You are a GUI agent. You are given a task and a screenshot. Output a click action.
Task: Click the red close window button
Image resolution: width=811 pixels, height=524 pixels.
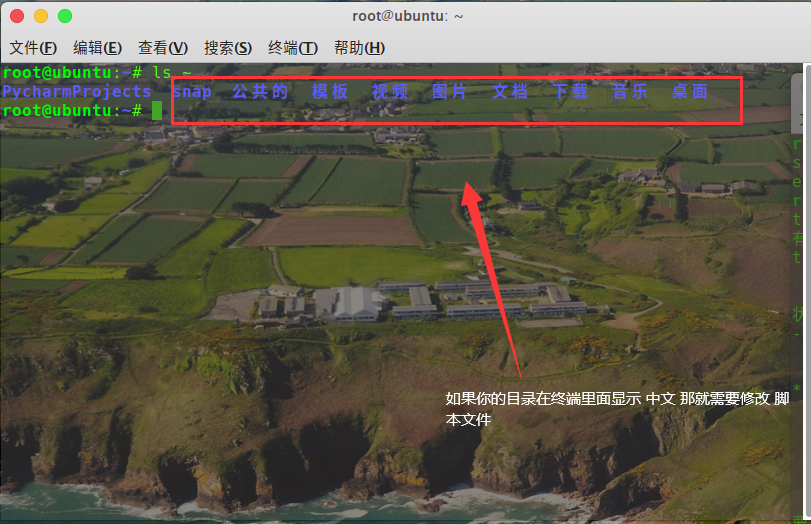click(x=17, y=16)
